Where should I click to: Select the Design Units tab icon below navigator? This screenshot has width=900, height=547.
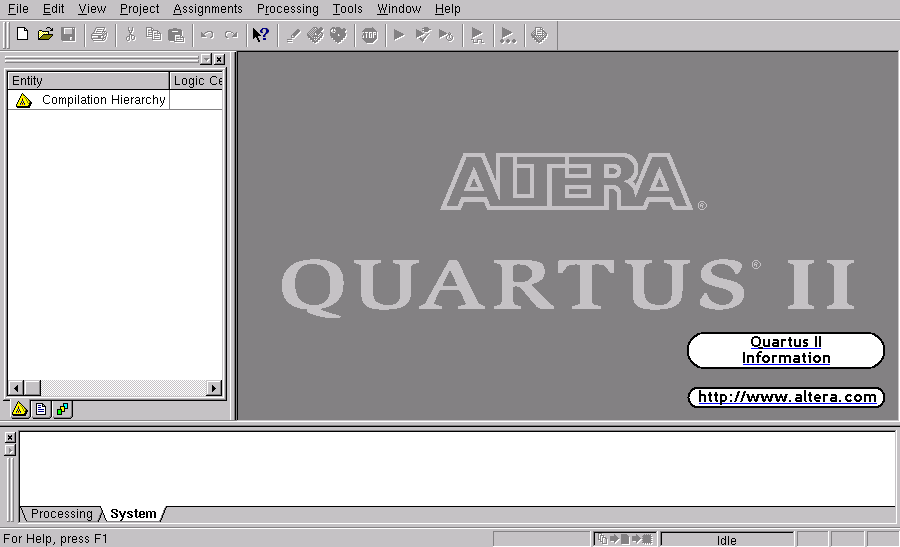pos(62,409)
